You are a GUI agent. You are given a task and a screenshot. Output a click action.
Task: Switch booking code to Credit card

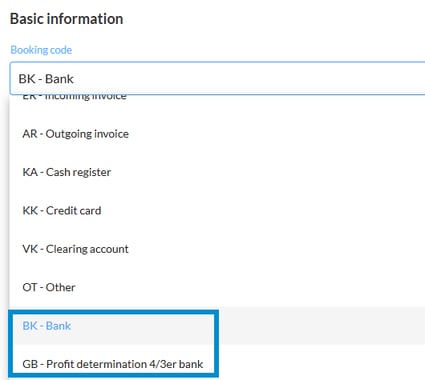[217, 210]
